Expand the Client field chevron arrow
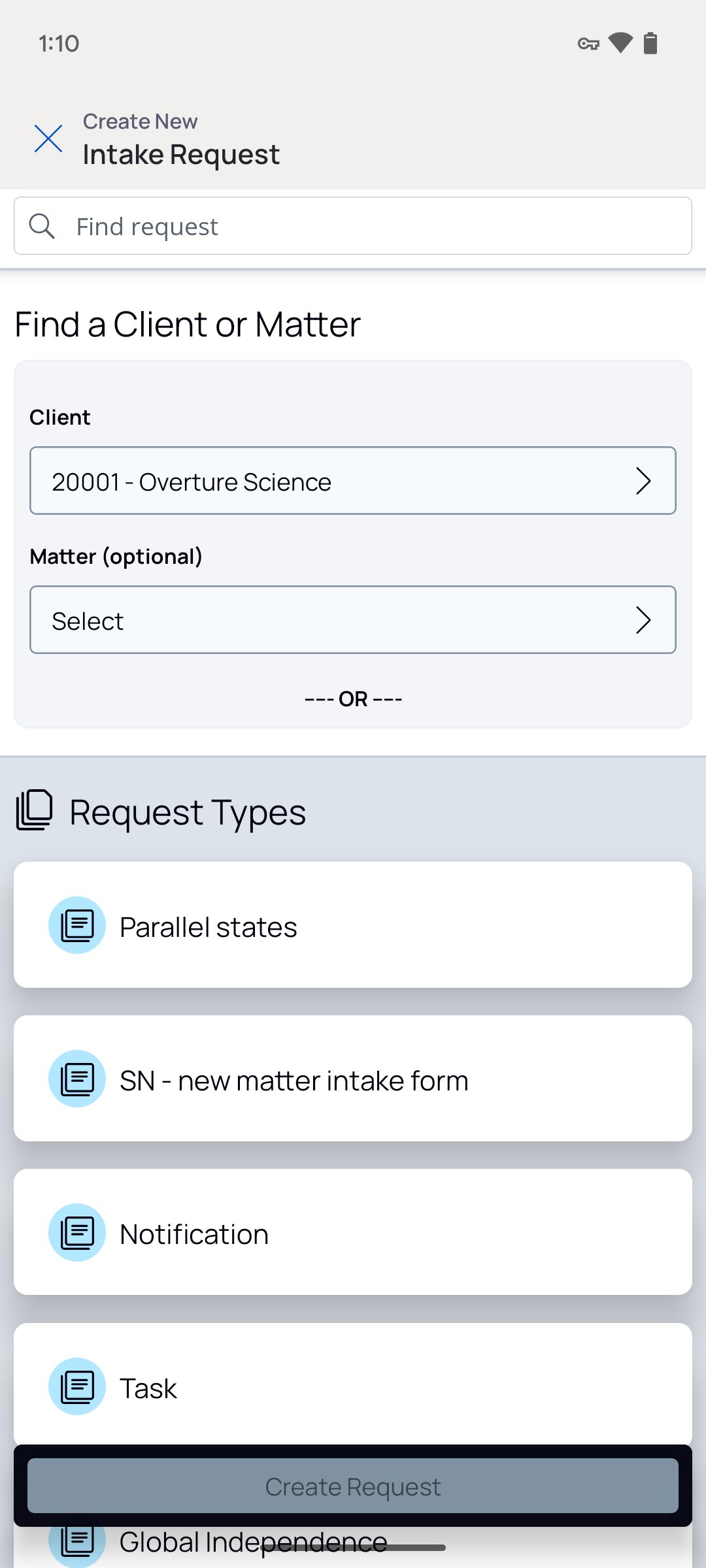Image resolution: width=706 pixels, height=1568 pixels. 643,482
